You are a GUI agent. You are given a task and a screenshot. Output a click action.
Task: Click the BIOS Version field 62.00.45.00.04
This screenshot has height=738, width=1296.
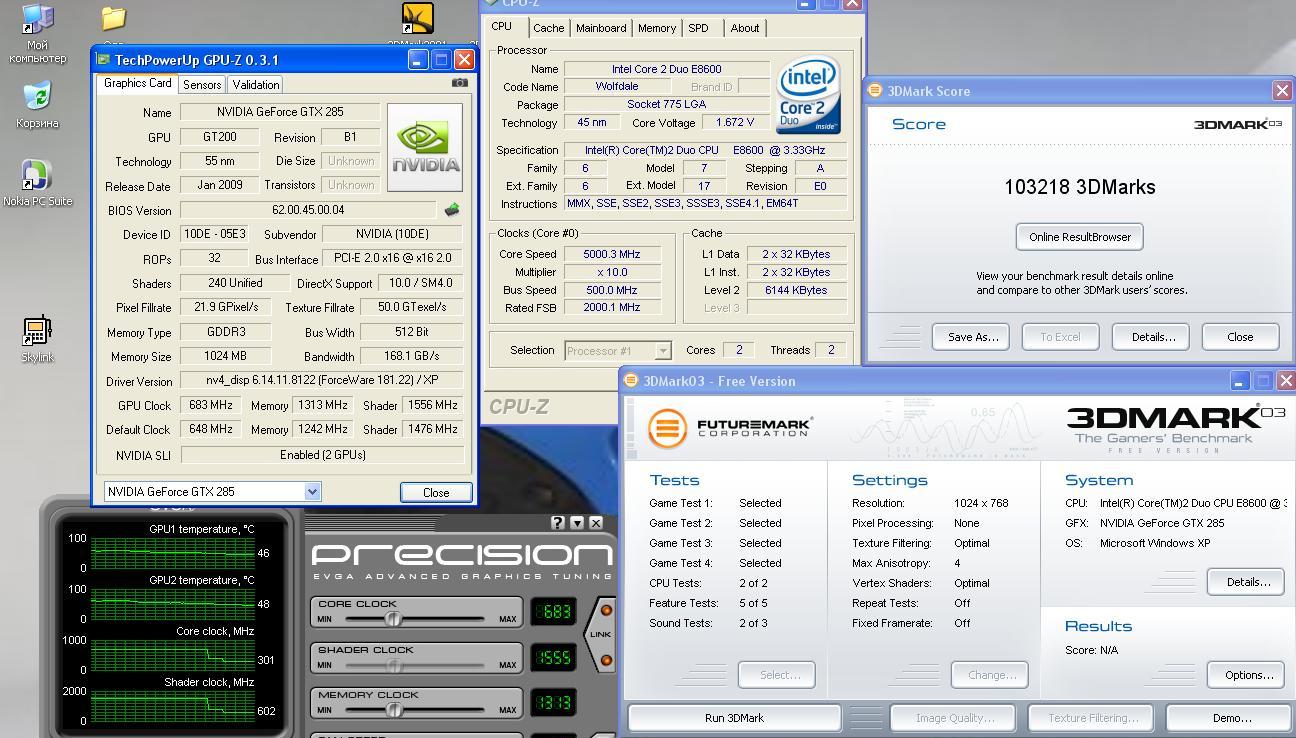pos(308,210)
